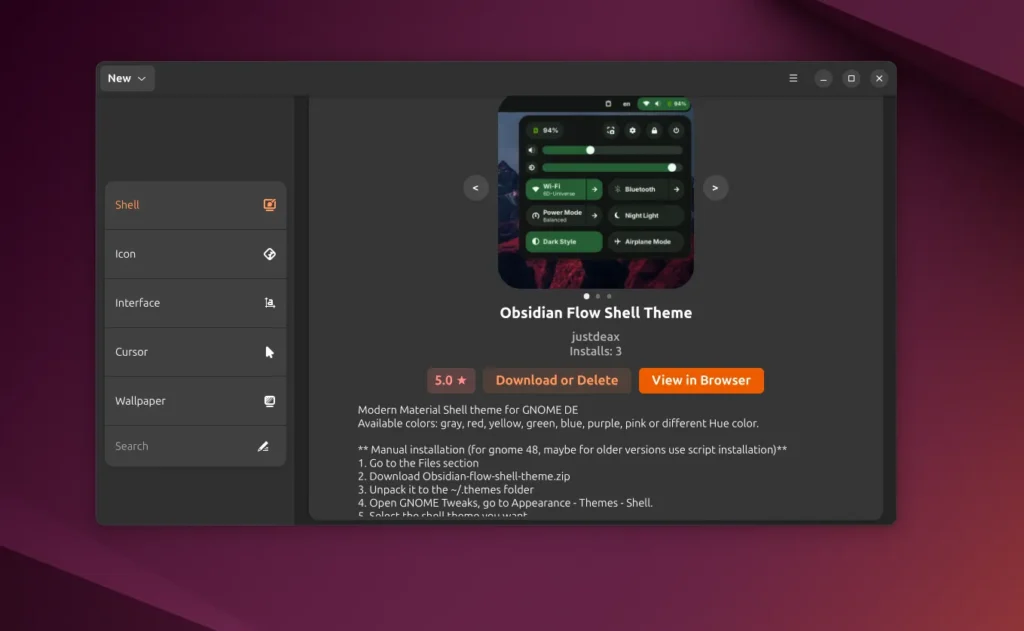Click the 5.0 star rating badge

coord(451,381)
